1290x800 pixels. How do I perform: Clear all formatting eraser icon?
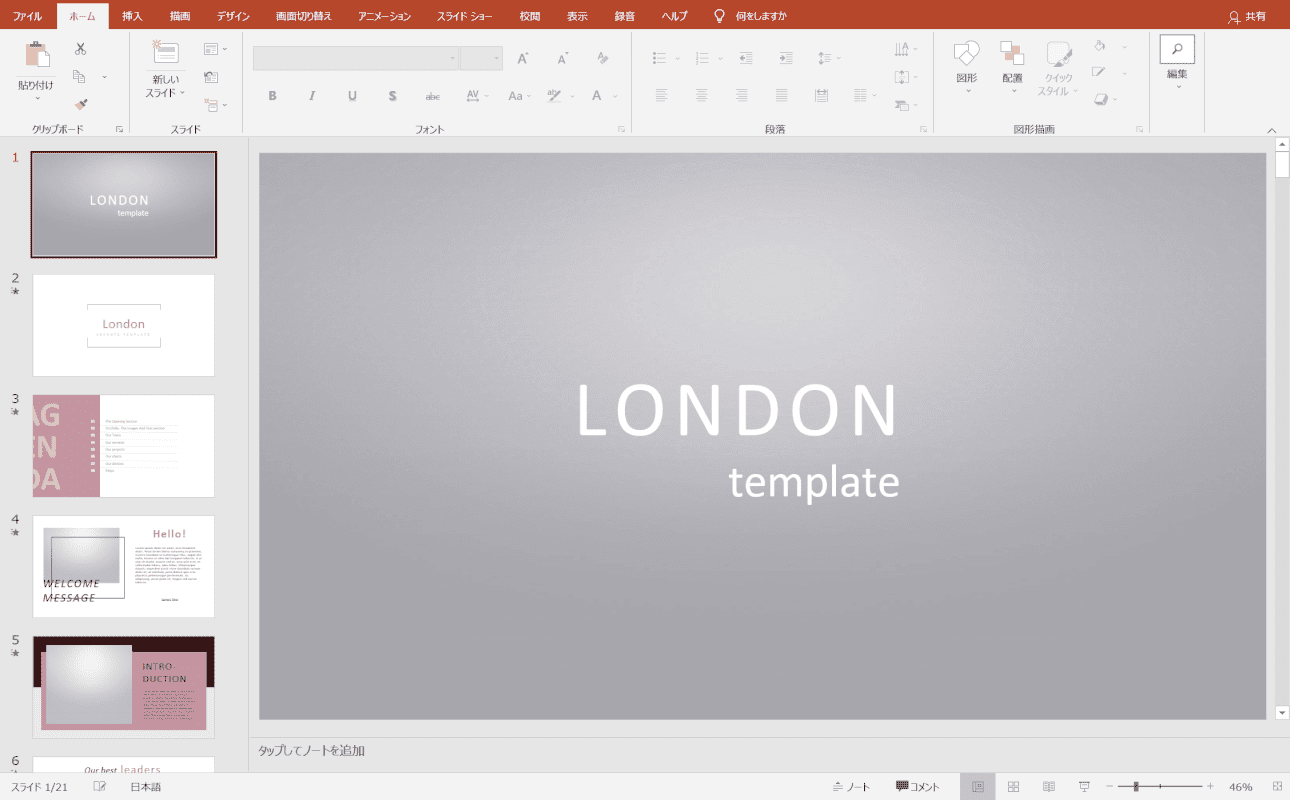[602, 58]
